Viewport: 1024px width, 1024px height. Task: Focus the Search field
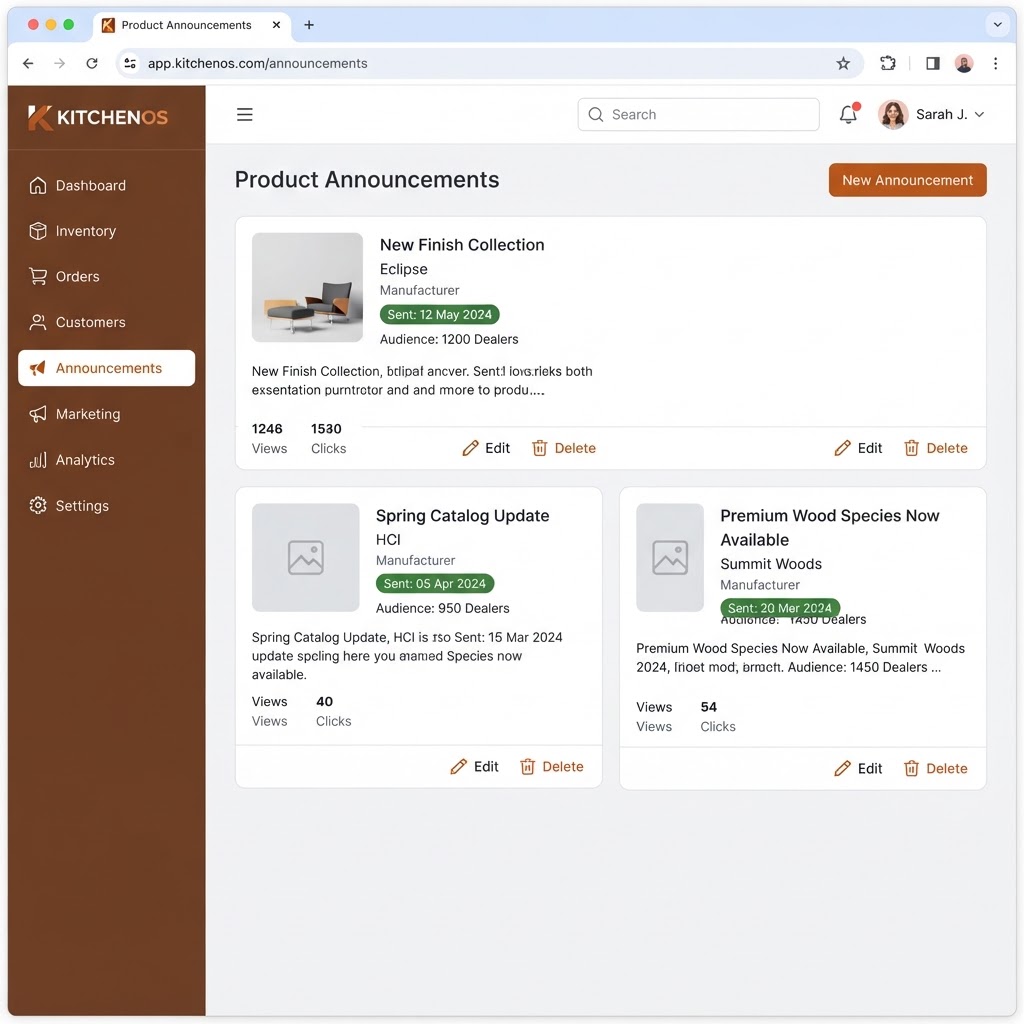coord(698,114)
